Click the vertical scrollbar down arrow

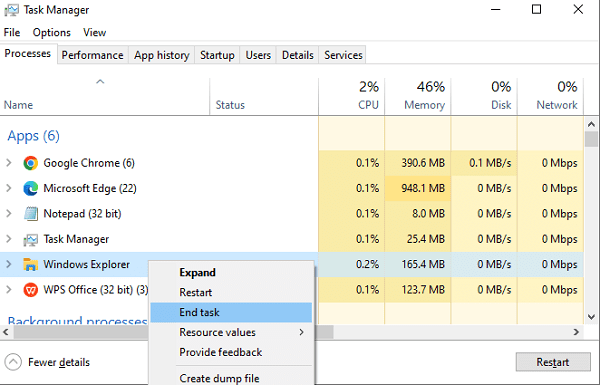tap(591, 317)
